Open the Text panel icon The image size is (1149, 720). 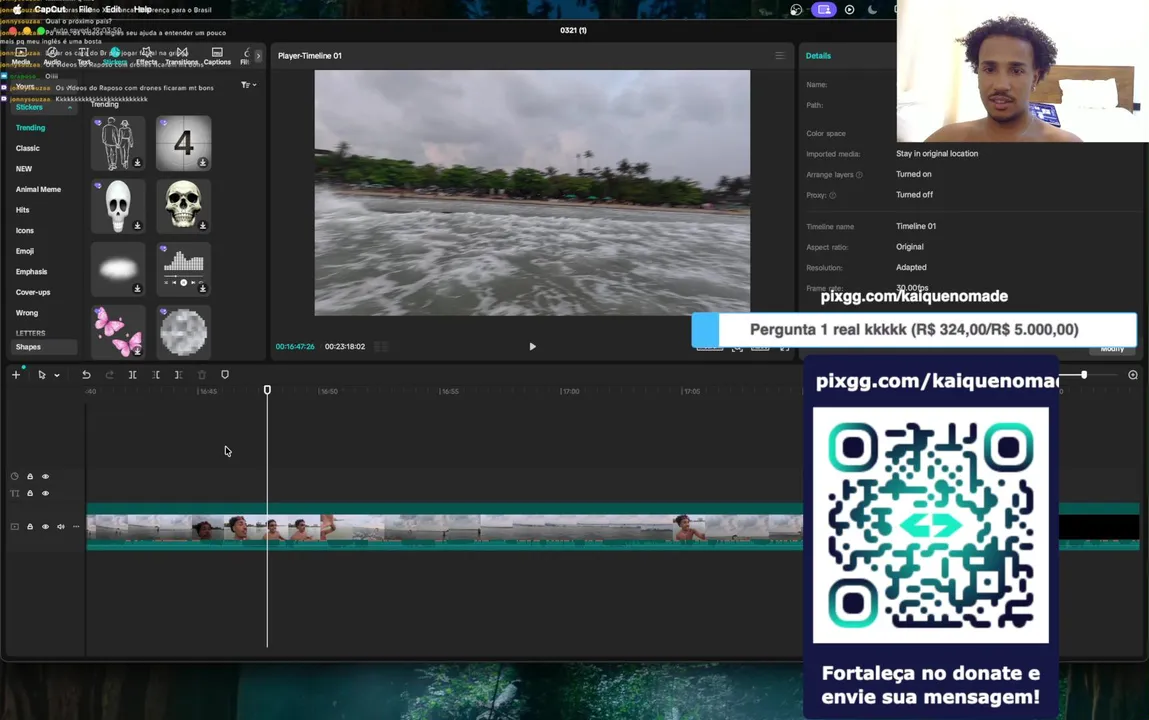click(84, 56)
